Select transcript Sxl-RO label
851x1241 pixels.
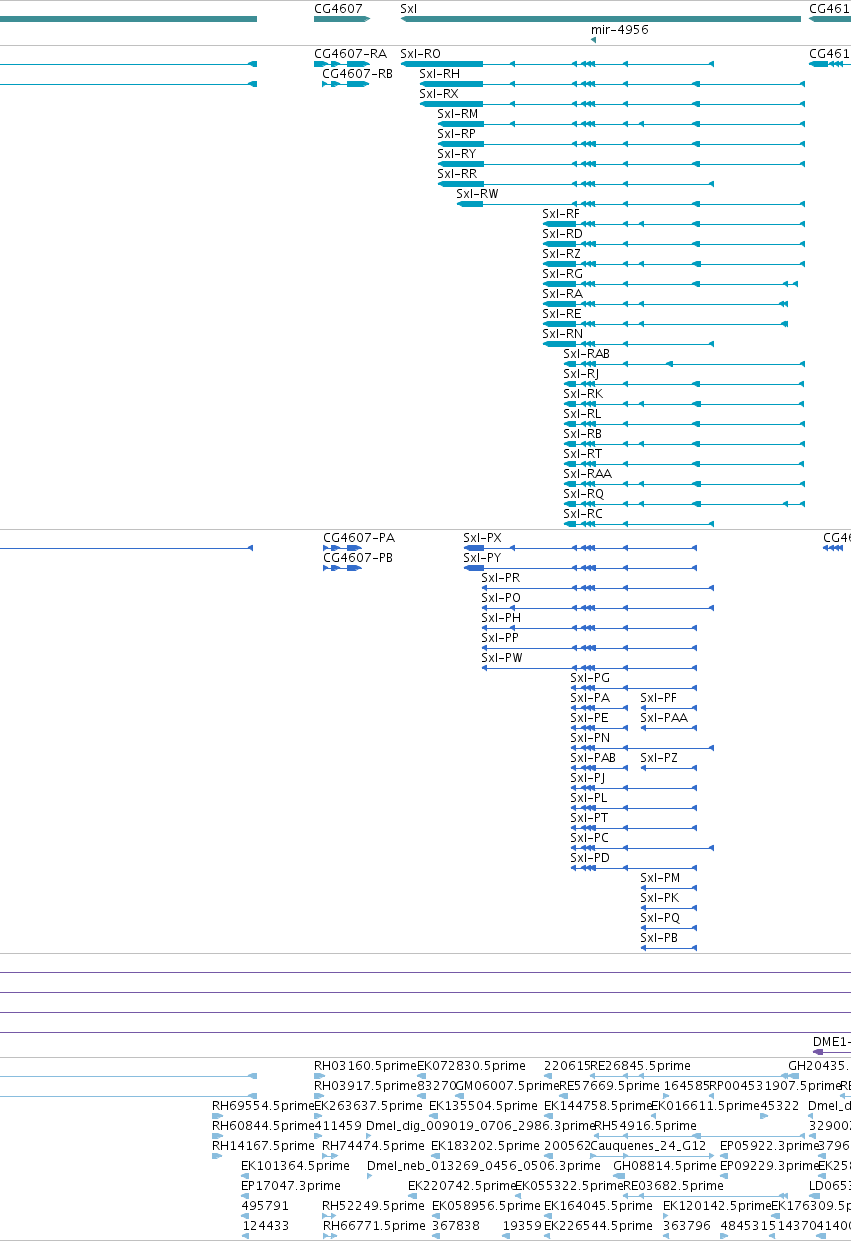point(420,54)
